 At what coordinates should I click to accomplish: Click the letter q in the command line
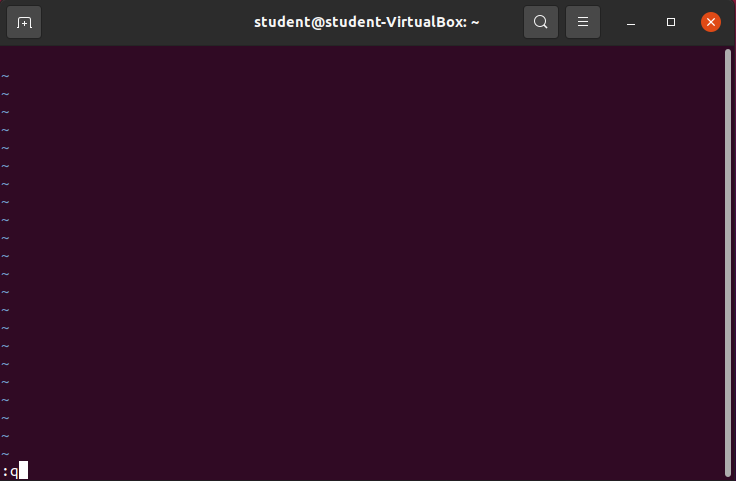pyautogui.click(x=14, y=471)
